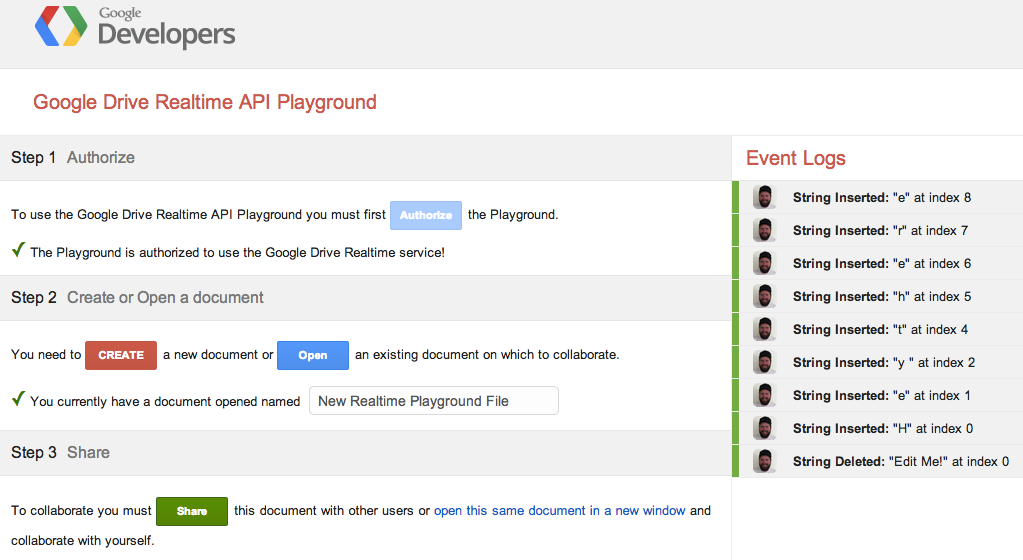Select log entry String Inserted "e" at index 1
This screenshot has height=560, width=1023.
[878, 395]
